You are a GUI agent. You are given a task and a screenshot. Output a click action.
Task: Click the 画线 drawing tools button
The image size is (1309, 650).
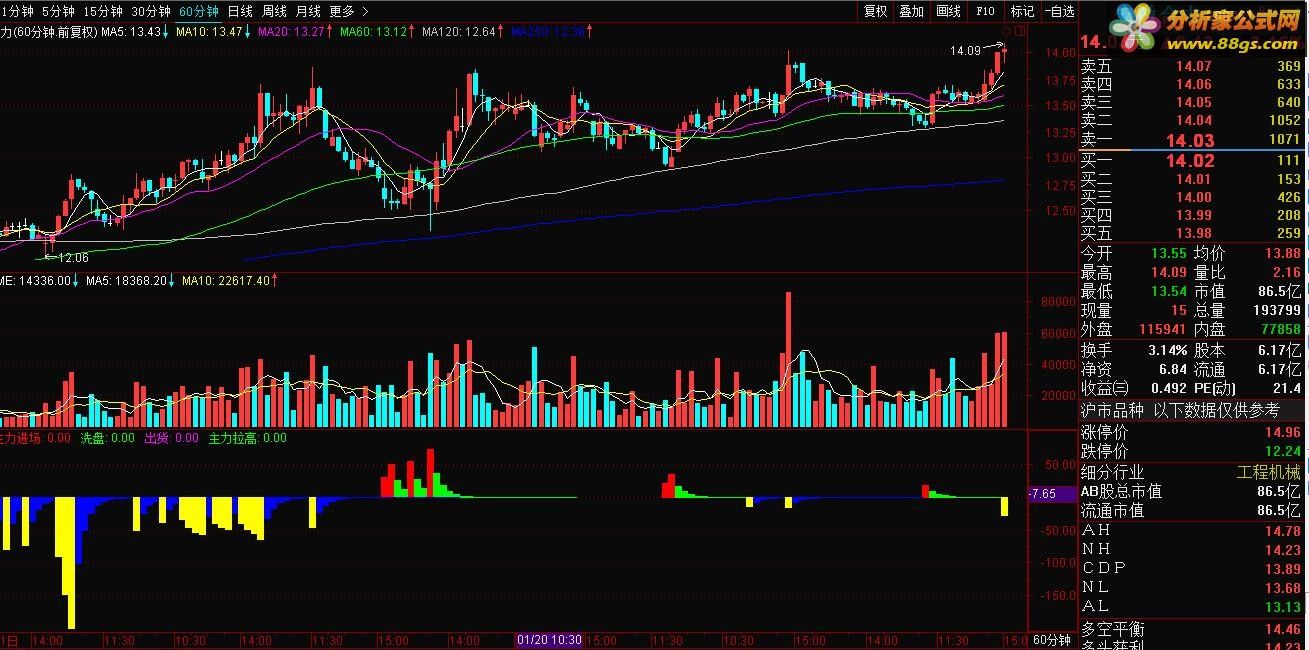[948, 11]
